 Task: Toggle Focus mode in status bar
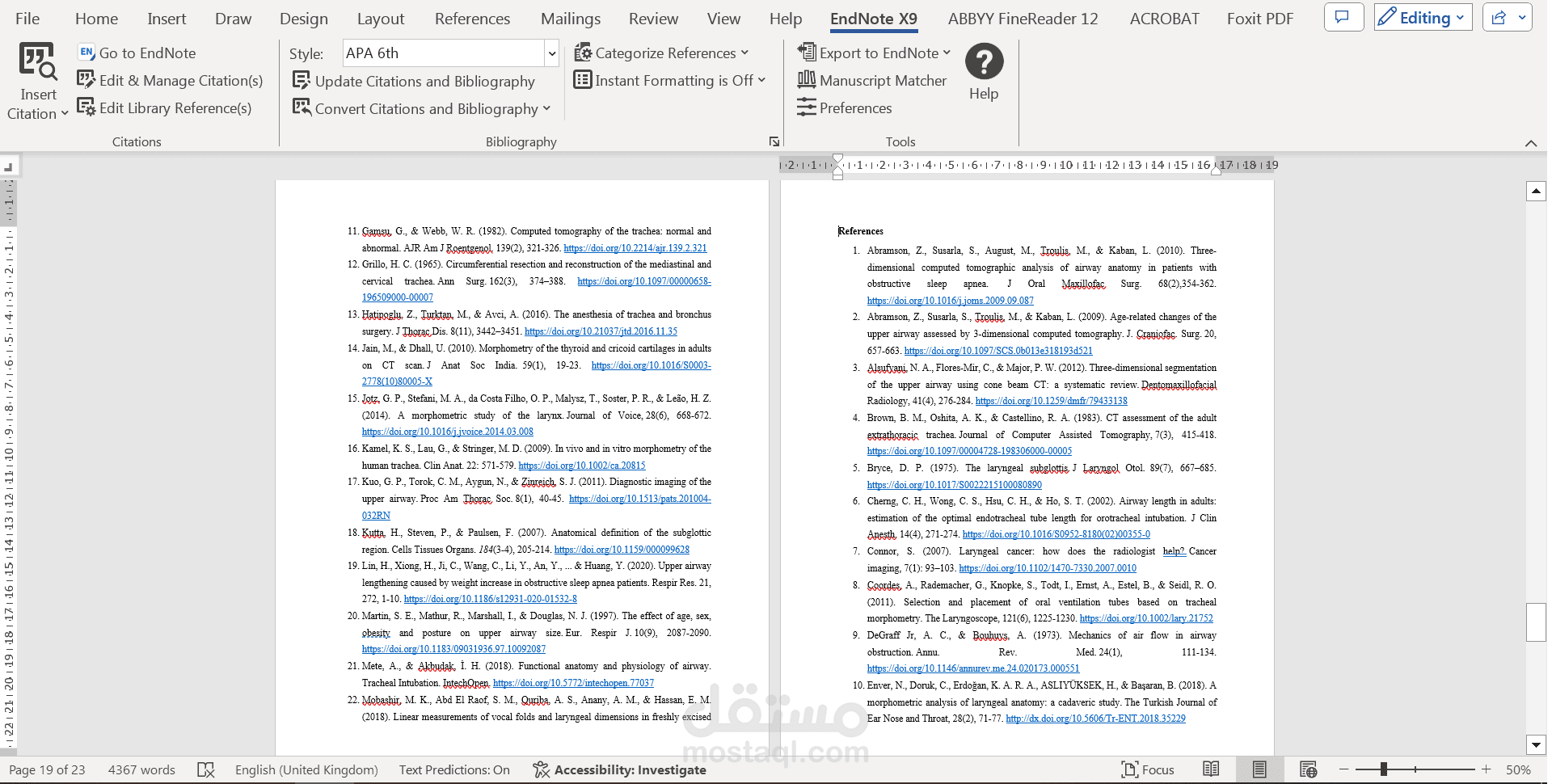click(x=1148, y=770)
